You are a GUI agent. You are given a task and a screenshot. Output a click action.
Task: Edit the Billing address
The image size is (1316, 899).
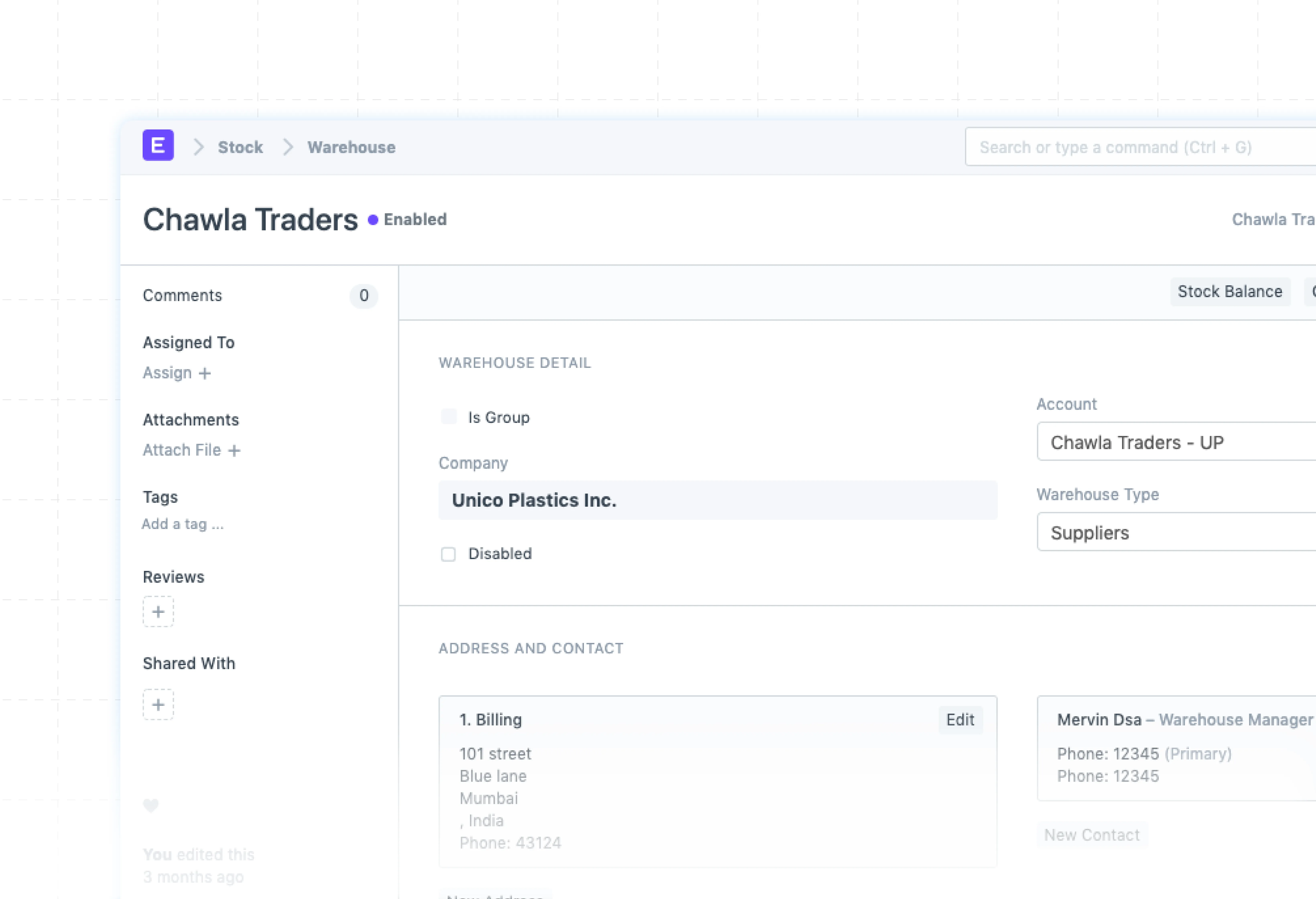coord(960,720)
